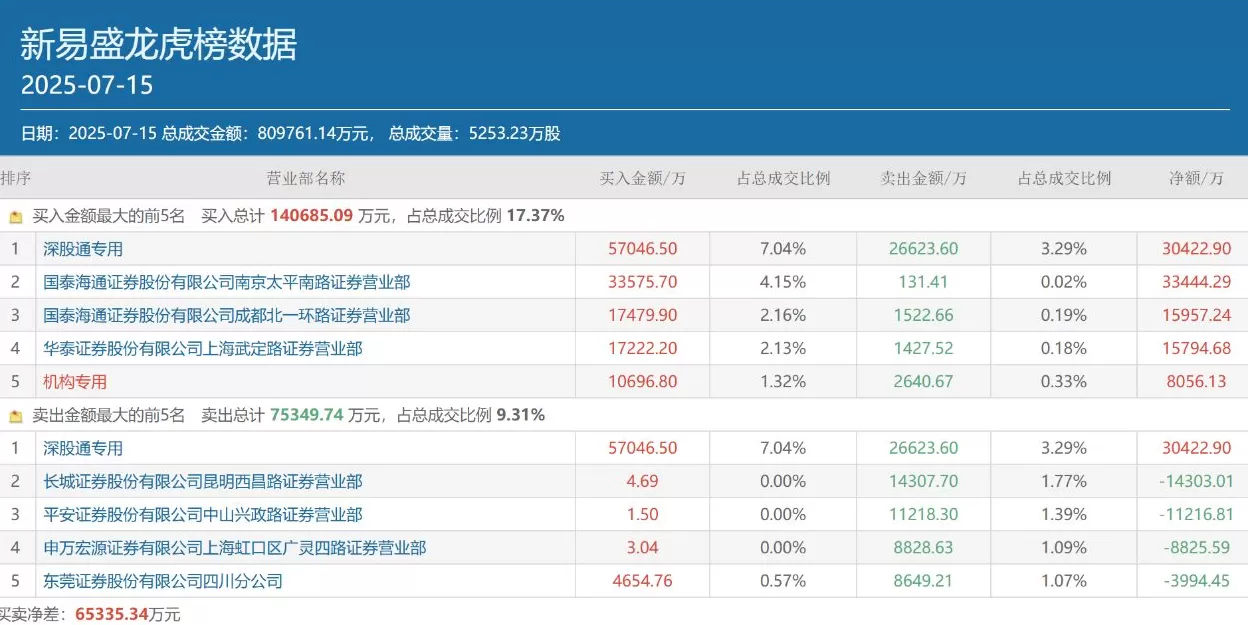Click net amount 15794.68
The image size is (1248, 625).
click(1197, 348)
